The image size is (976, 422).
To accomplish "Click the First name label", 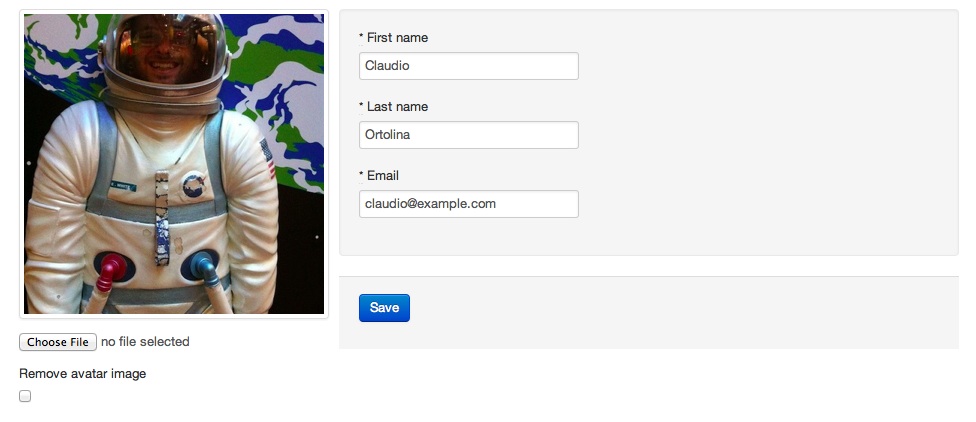I will [397, 37].
